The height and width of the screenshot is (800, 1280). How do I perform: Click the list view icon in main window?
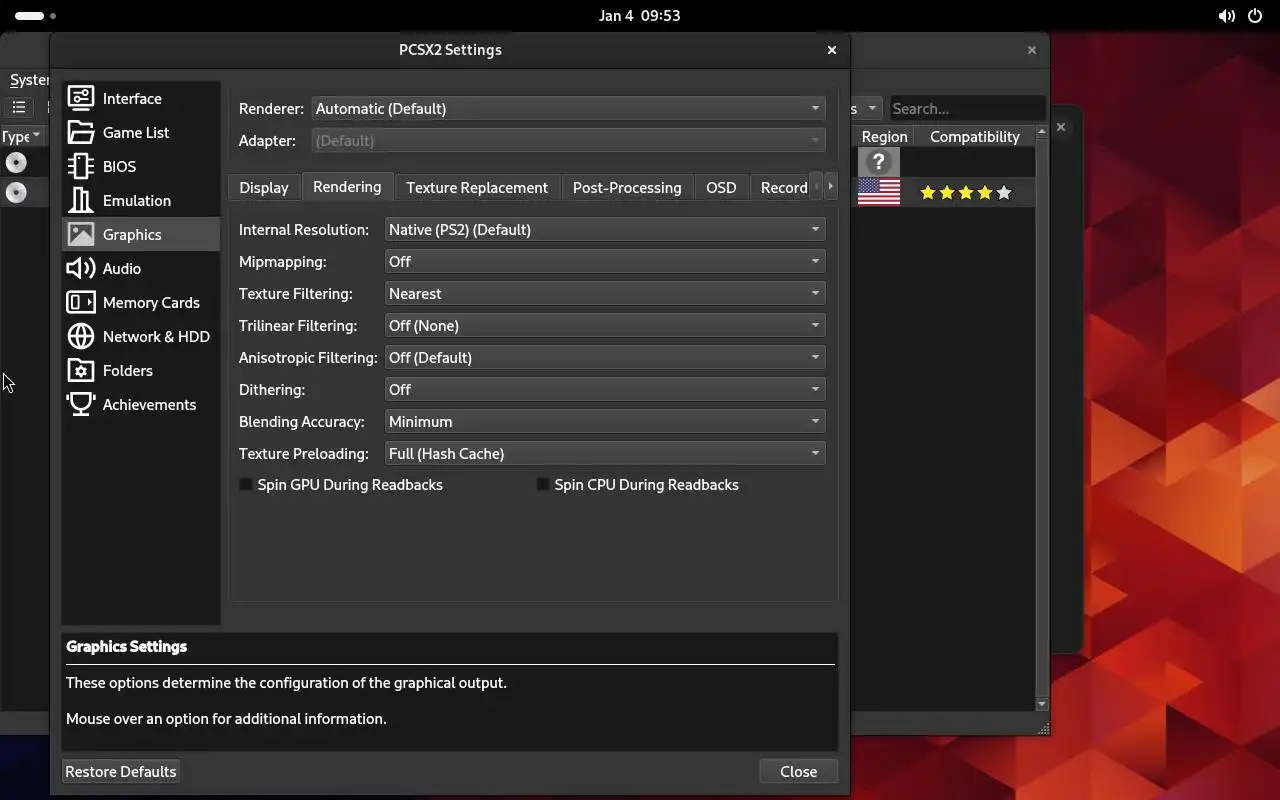point(19,107)
